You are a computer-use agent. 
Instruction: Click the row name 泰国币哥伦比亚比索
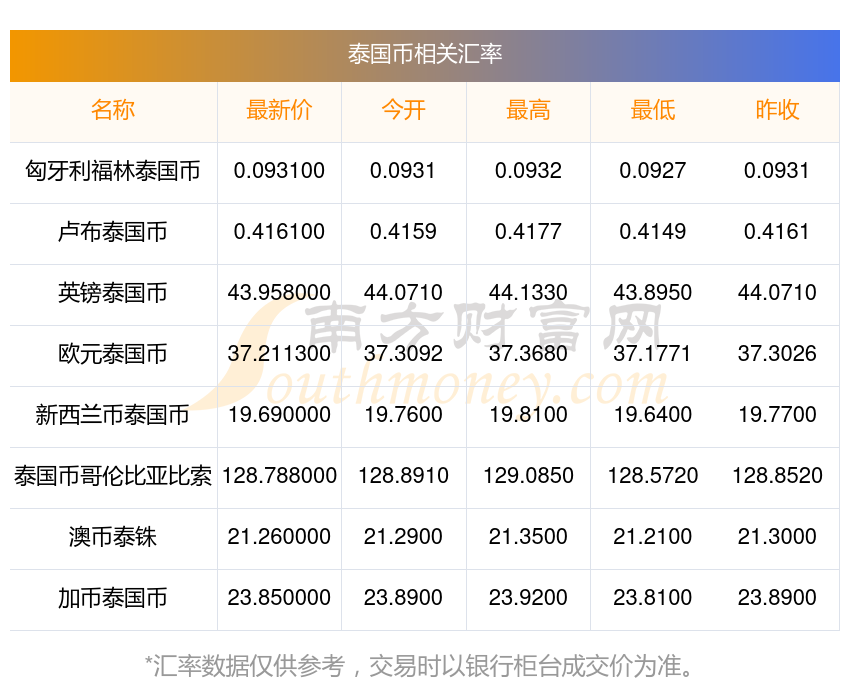(113, 476)
